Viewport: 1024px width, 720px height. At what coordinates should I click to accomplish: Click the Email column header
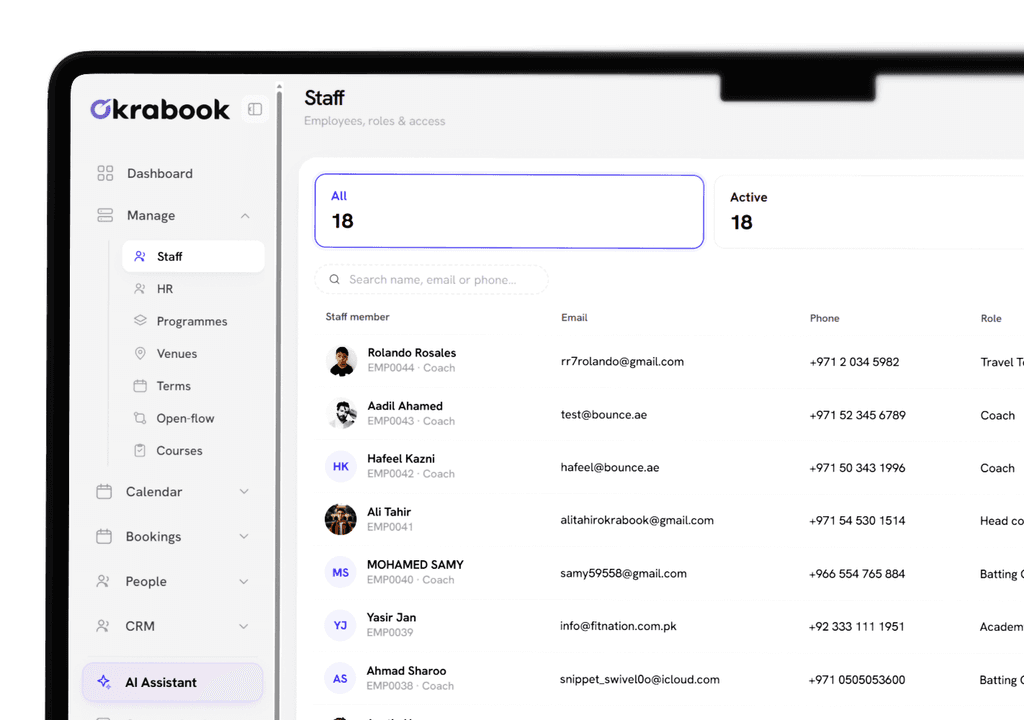574,318
